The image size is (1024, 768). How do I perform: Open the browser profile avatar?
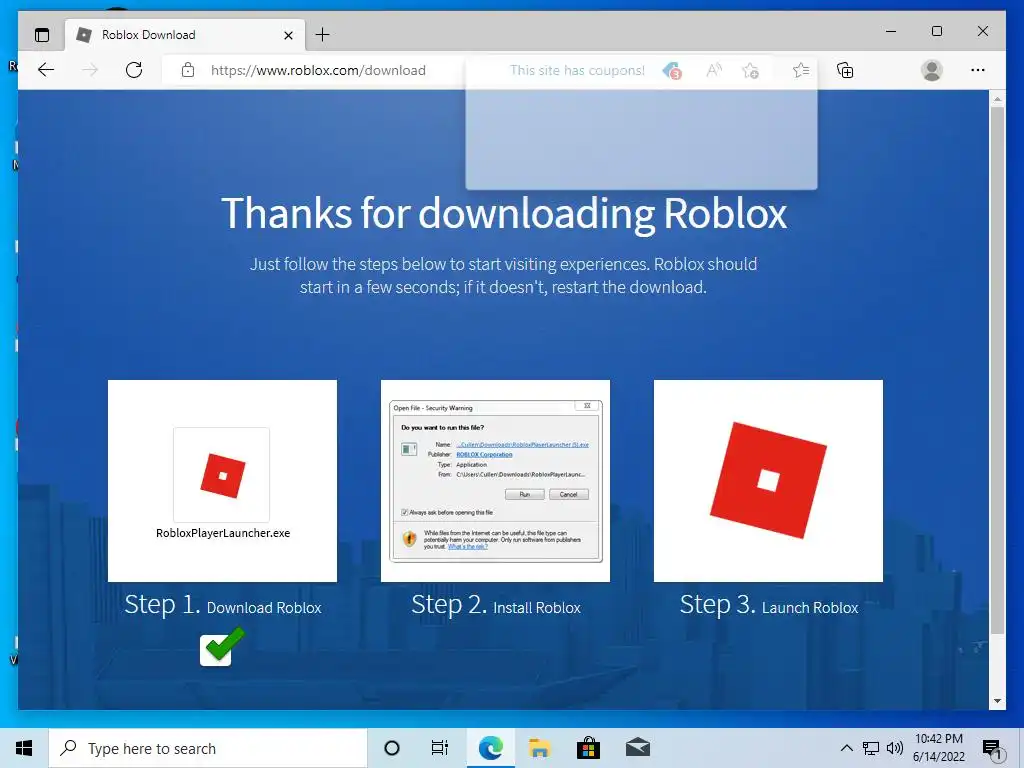pyautogui.click(x=932, y=70)
